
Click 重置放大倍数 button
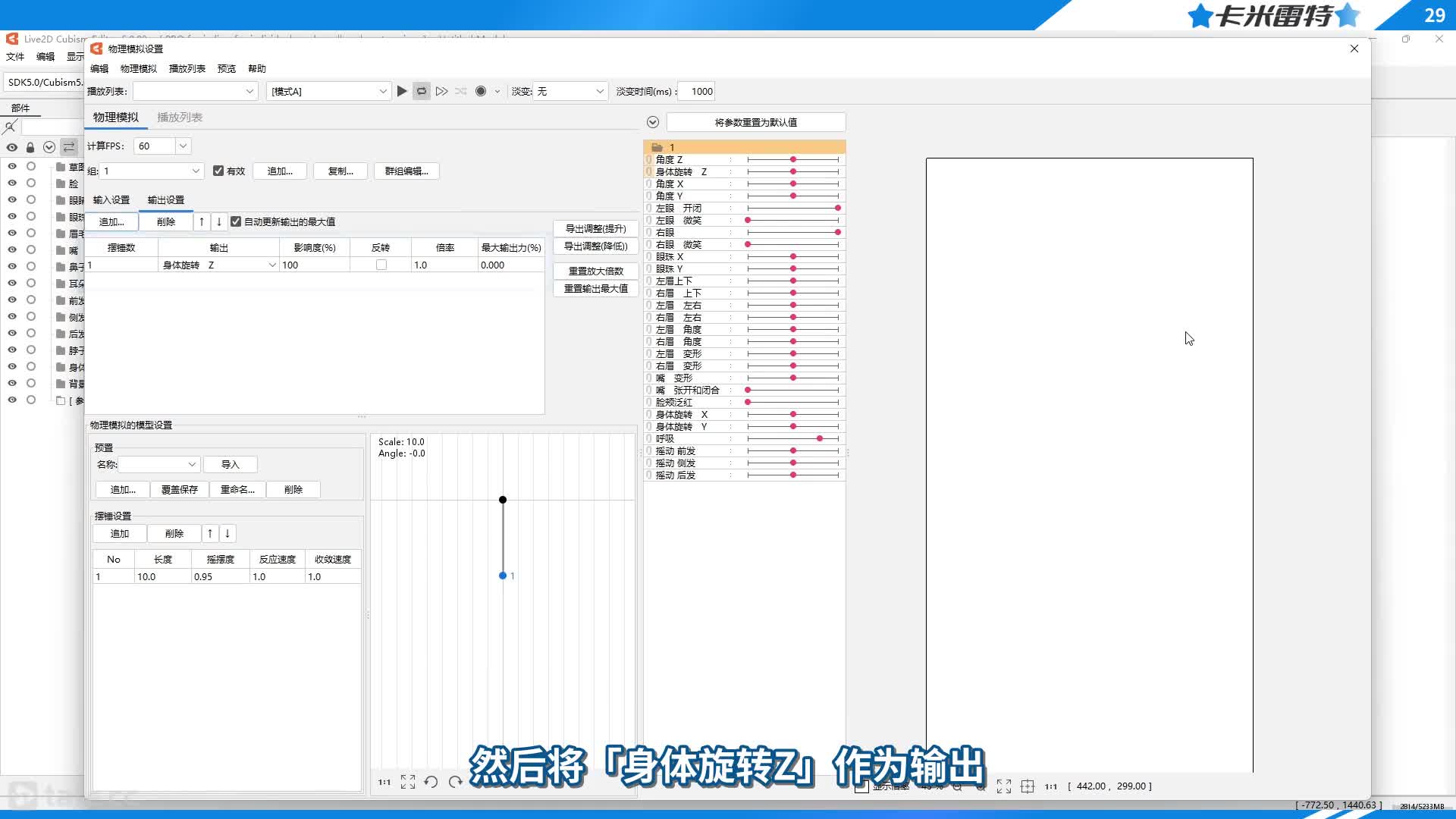[595, 271]
